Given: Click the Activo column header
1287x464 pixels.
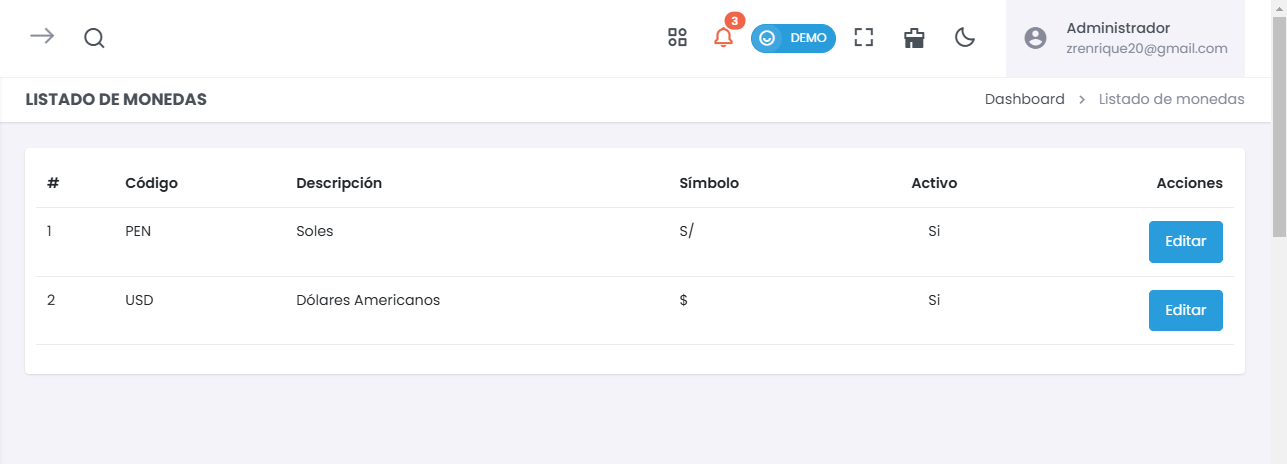Looking at the screenshot, I should click(934, 183).
